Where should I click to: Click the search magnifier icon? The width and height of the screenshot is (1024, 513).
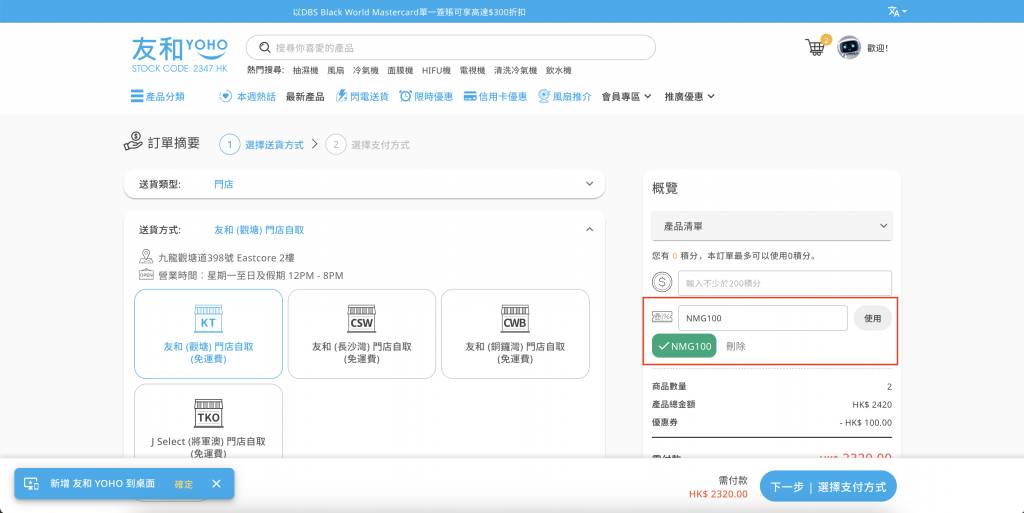click(x=264, y=48)
